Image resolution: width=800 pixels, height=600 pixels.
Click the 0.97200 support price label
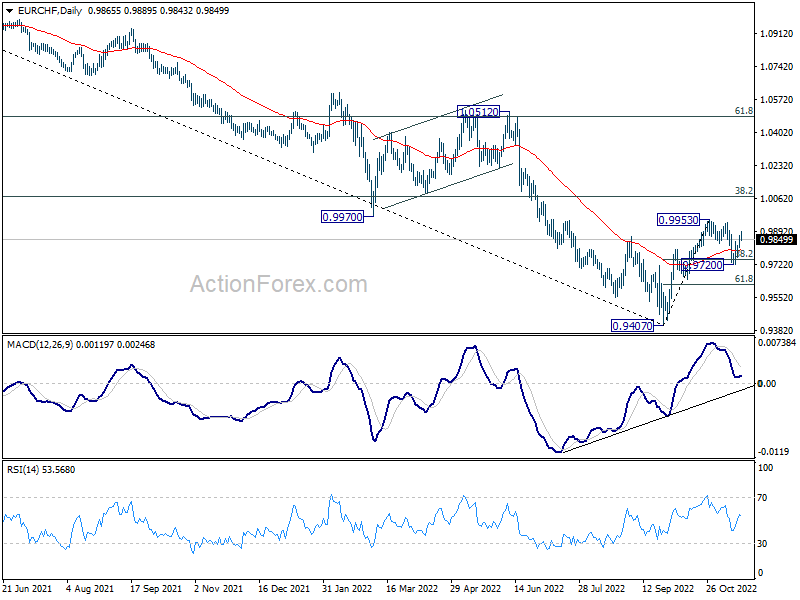point(703,265)
